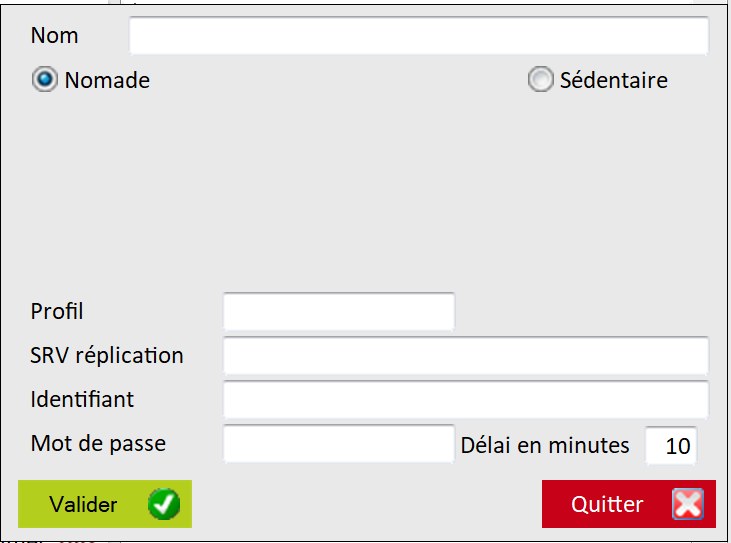
Task: Click the Profil label text
Action: 57,311
